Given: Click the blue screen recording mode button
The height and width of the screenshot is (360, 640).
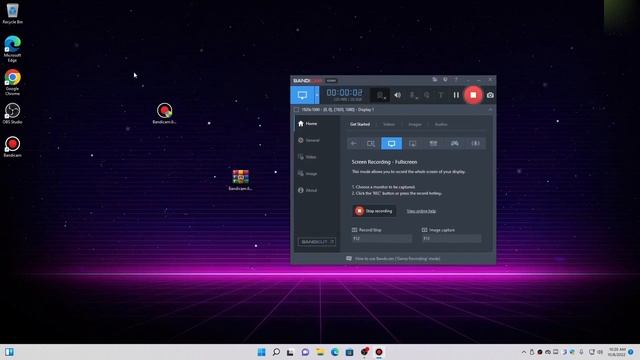Looking at the screenshot, I should pyautogui.click(x=302, y=95).
